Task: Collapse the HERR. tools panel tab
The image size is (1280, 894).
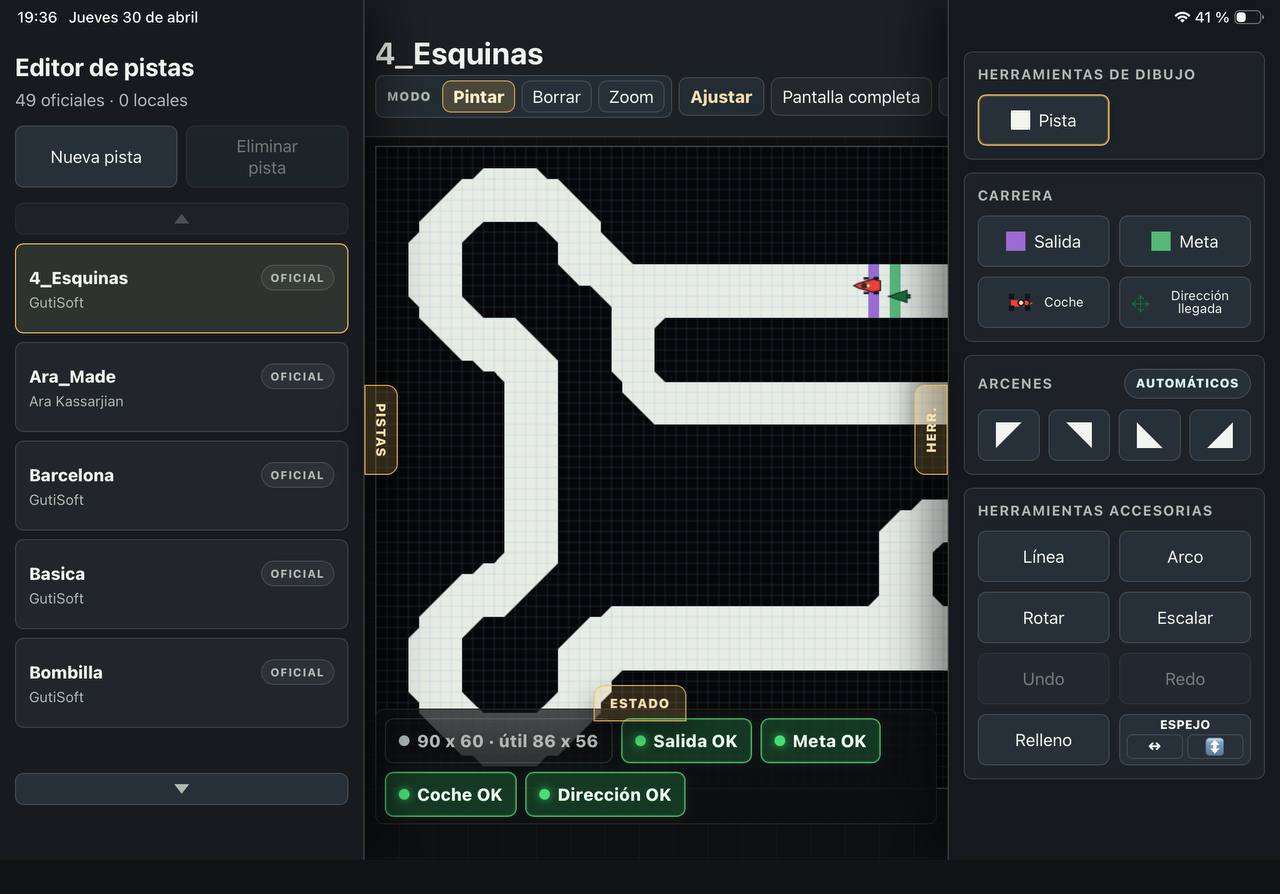Action: click(x=931, y=429)
